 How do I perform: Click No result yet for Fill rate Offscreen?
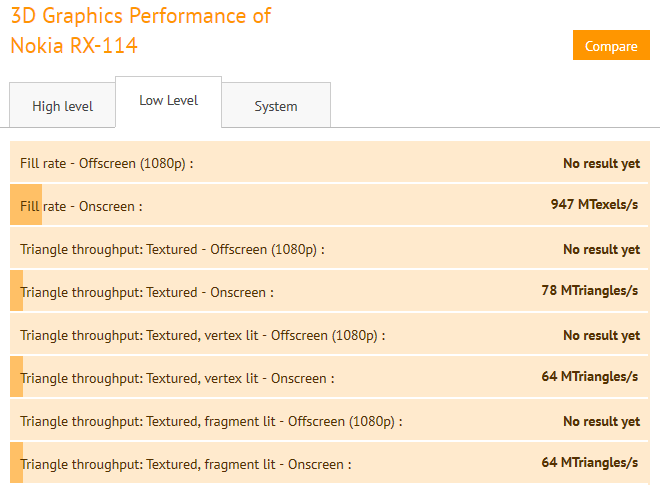[601, 164]
